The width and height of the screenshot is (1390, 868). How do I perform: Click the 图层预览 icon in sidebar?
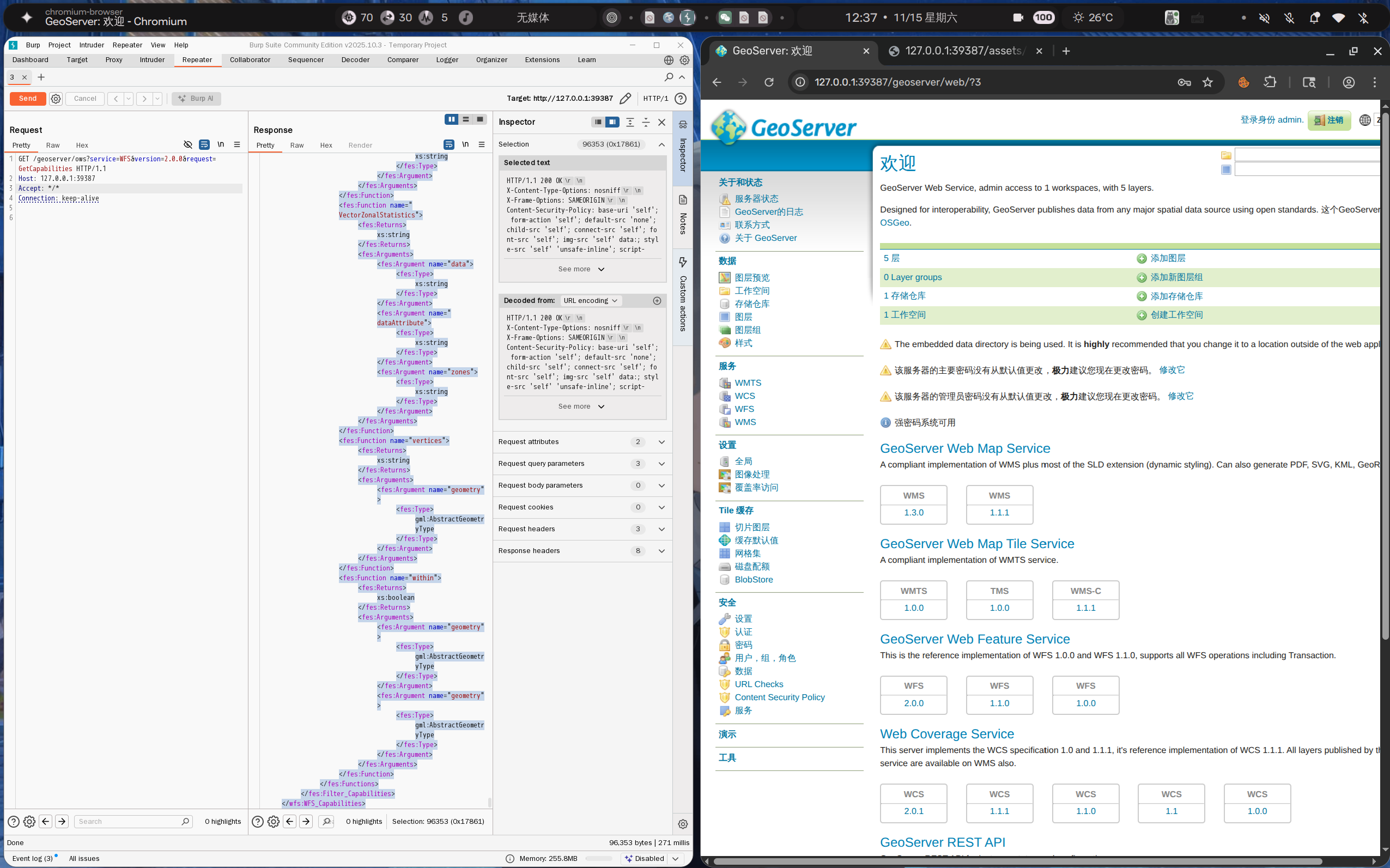(724, 278)
